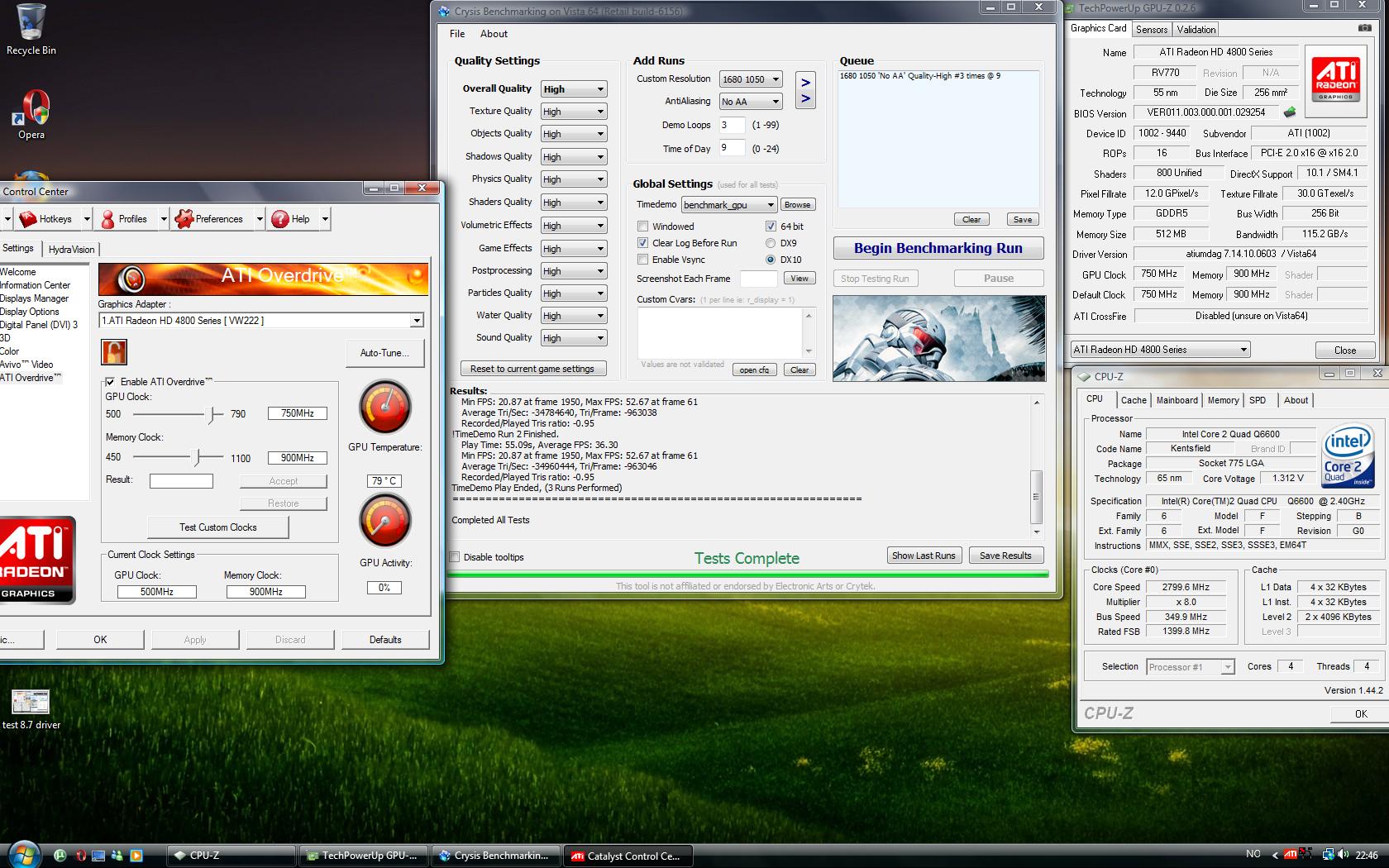
Task: Switch to SPD tab in CPU-Z
Action: click(x=1258, y=400)
